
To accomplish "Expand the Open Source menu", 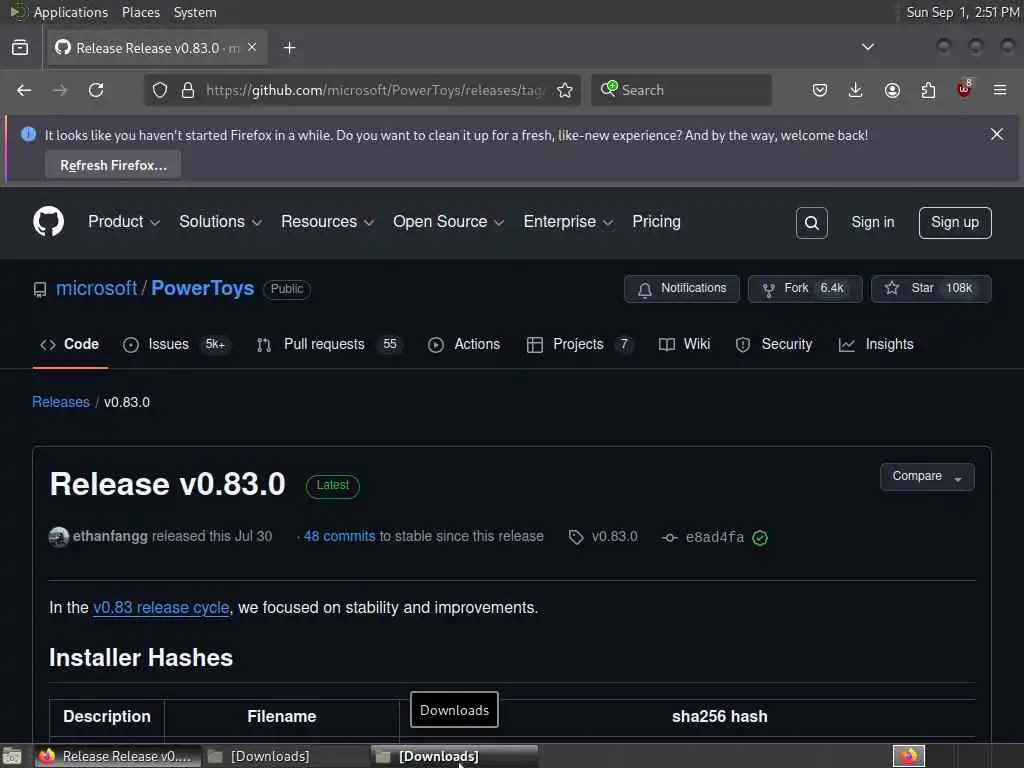I will tap(448, 222).
